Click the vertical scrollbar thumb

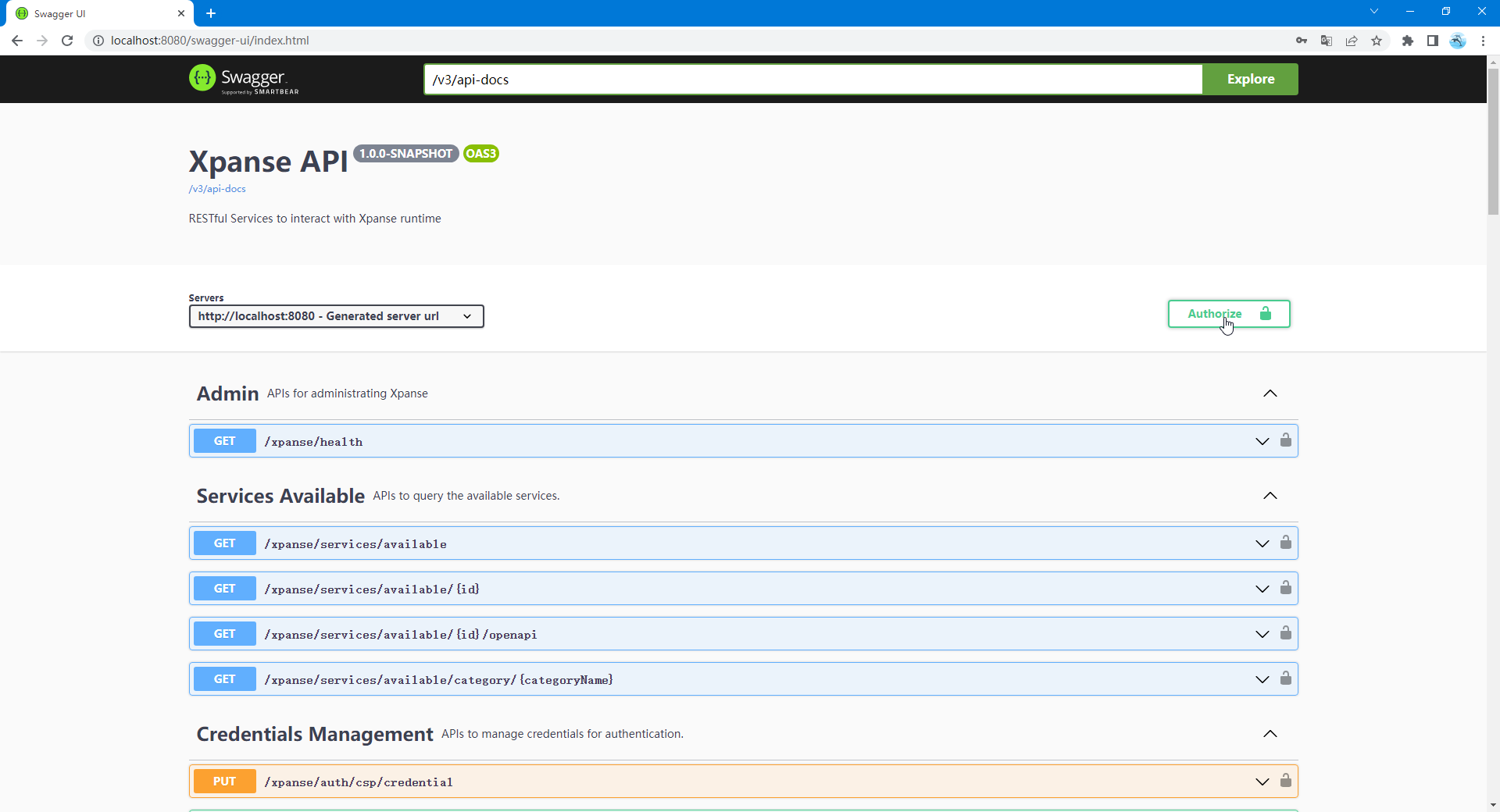coord(1493,141)
